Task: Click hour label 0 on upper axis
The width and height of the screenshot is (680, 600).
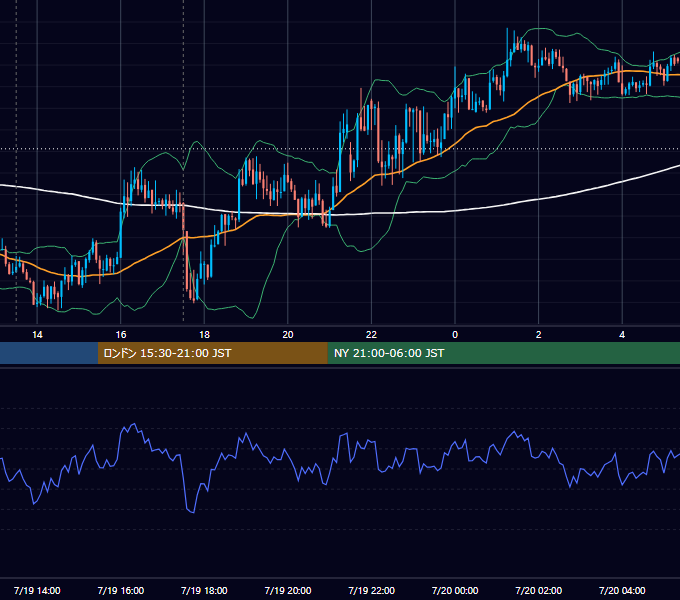Action: point(455,334)
